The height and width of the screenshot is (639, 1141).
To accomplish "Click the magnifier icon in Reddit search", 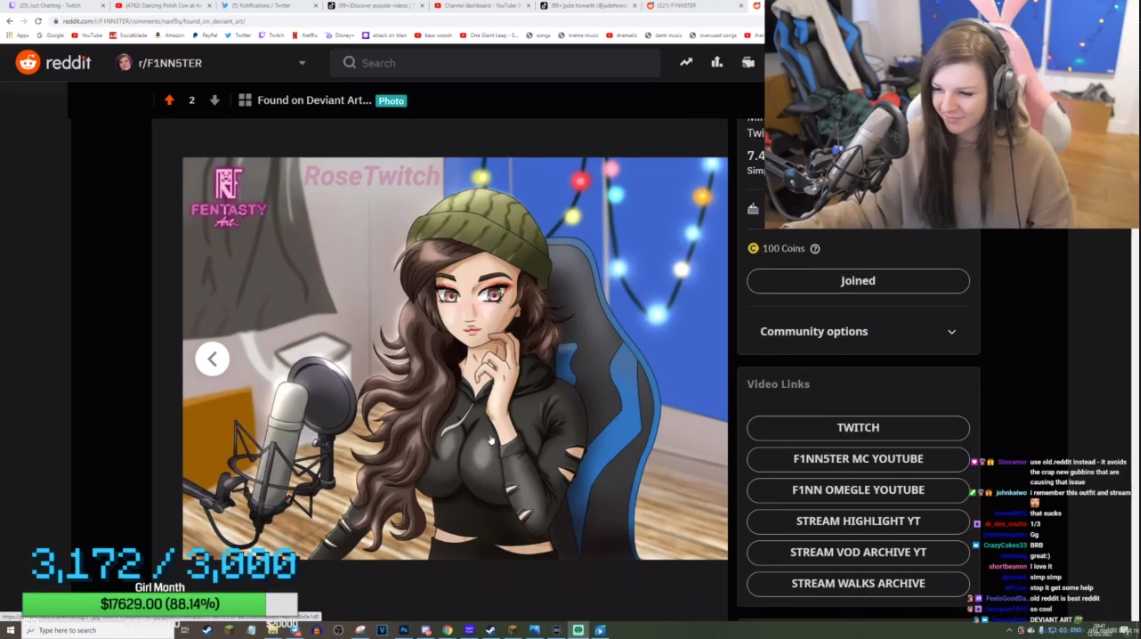I will tap(349, 63).
